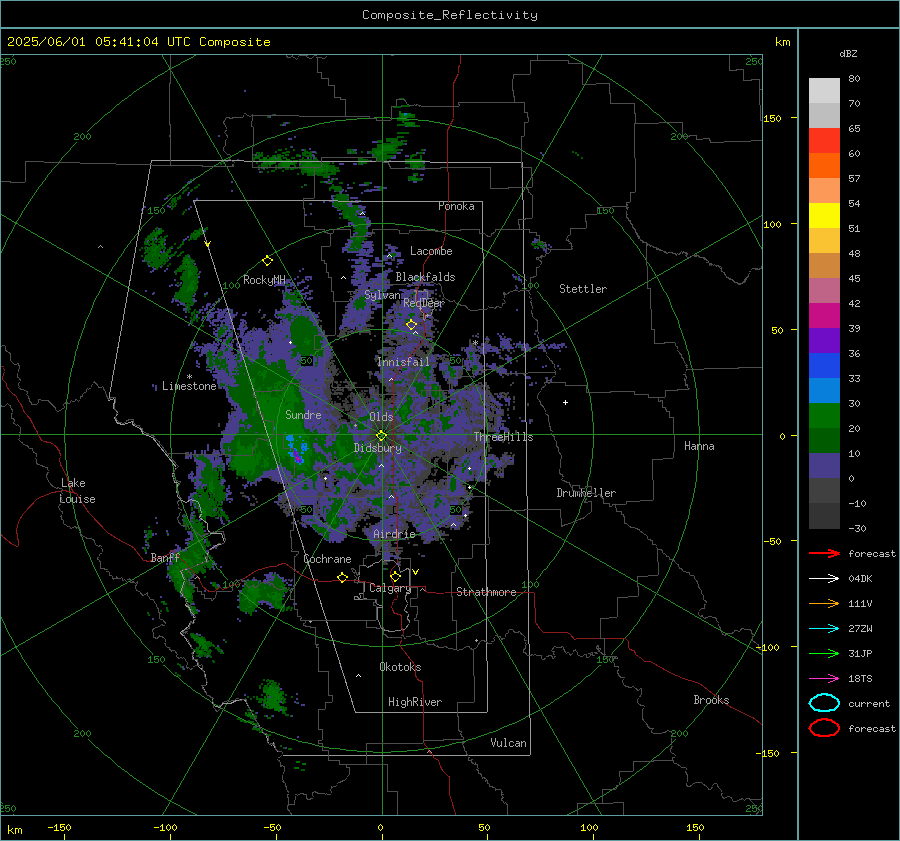Pick the red 60–65 dBZ color swatch

pos(824,141)
